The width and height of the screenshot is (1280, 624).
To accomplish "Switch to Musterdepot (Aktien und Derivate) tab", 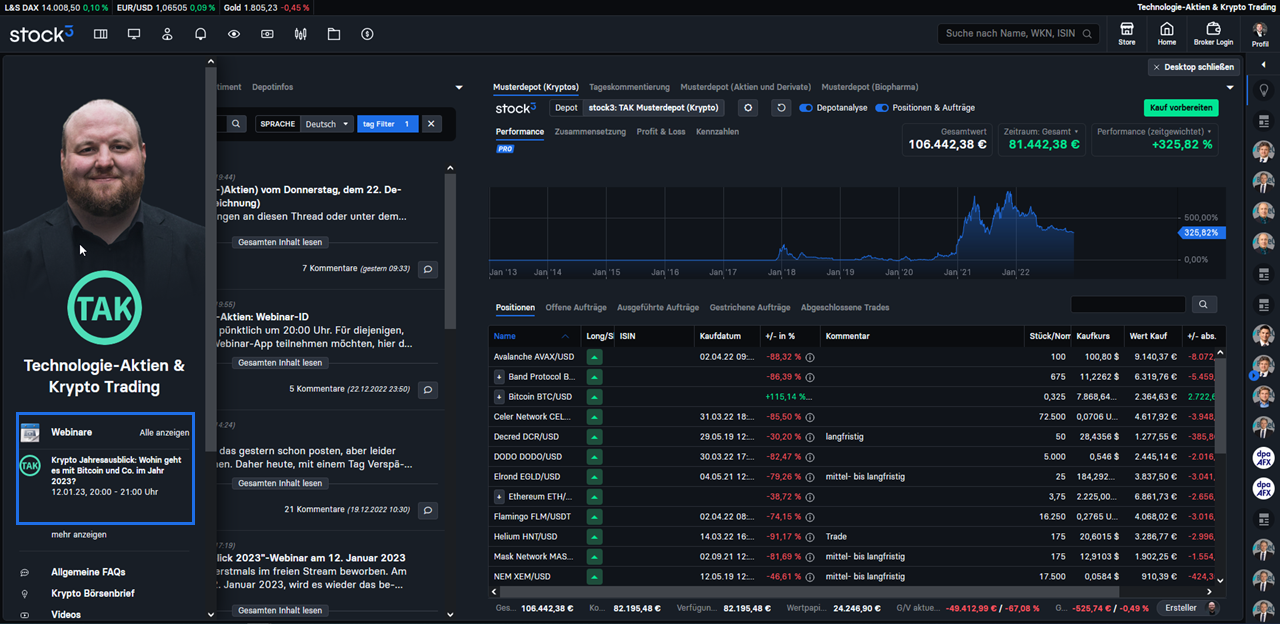I will pyautogui.click(x=745, y=87).
